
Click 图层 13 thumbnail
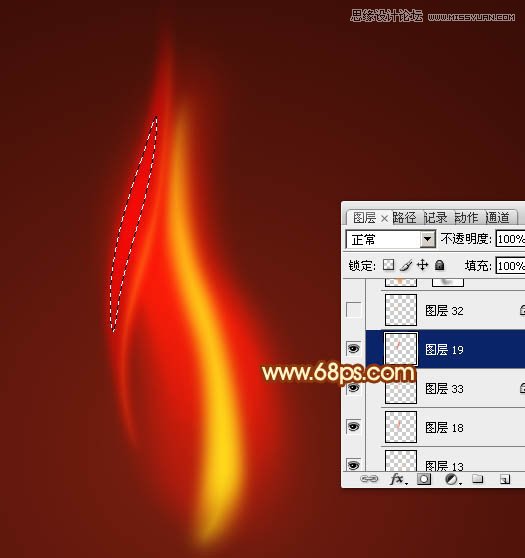click(401, 461)
